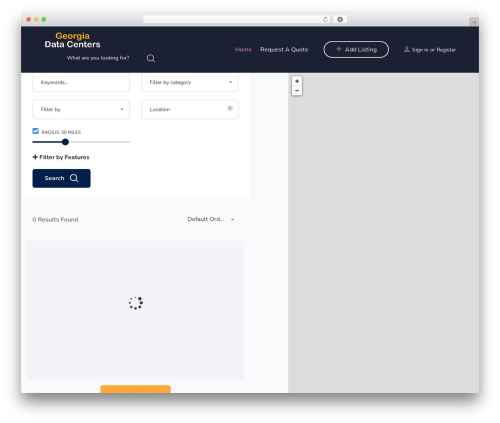Click the new tab plus icon
The image size is (500, 423).
click(474, 22)
